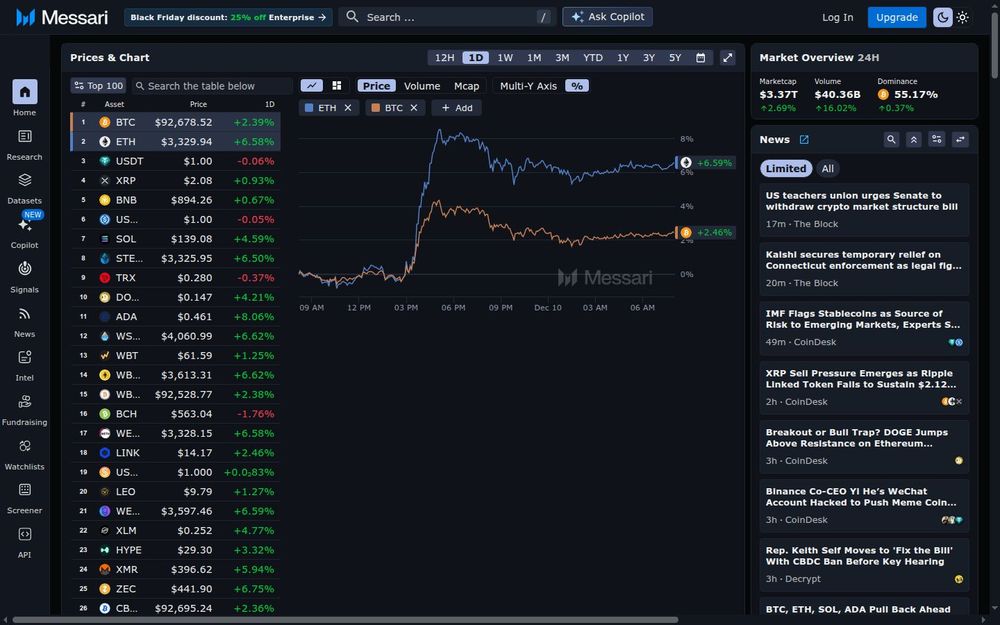Remove ETH from the chart
The image size is (1000, 625).
348,108
